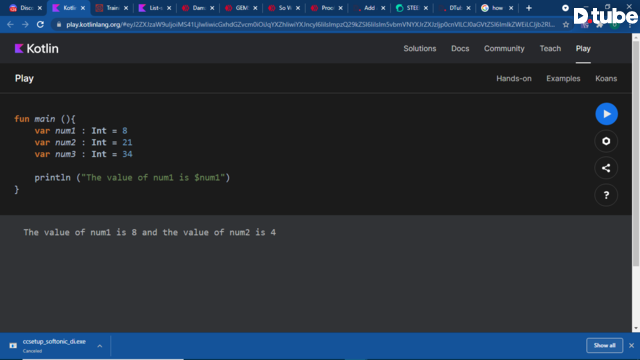Close the downloads bar
The height and width of the screenshot is (360, 640).
tap(631, 345)
